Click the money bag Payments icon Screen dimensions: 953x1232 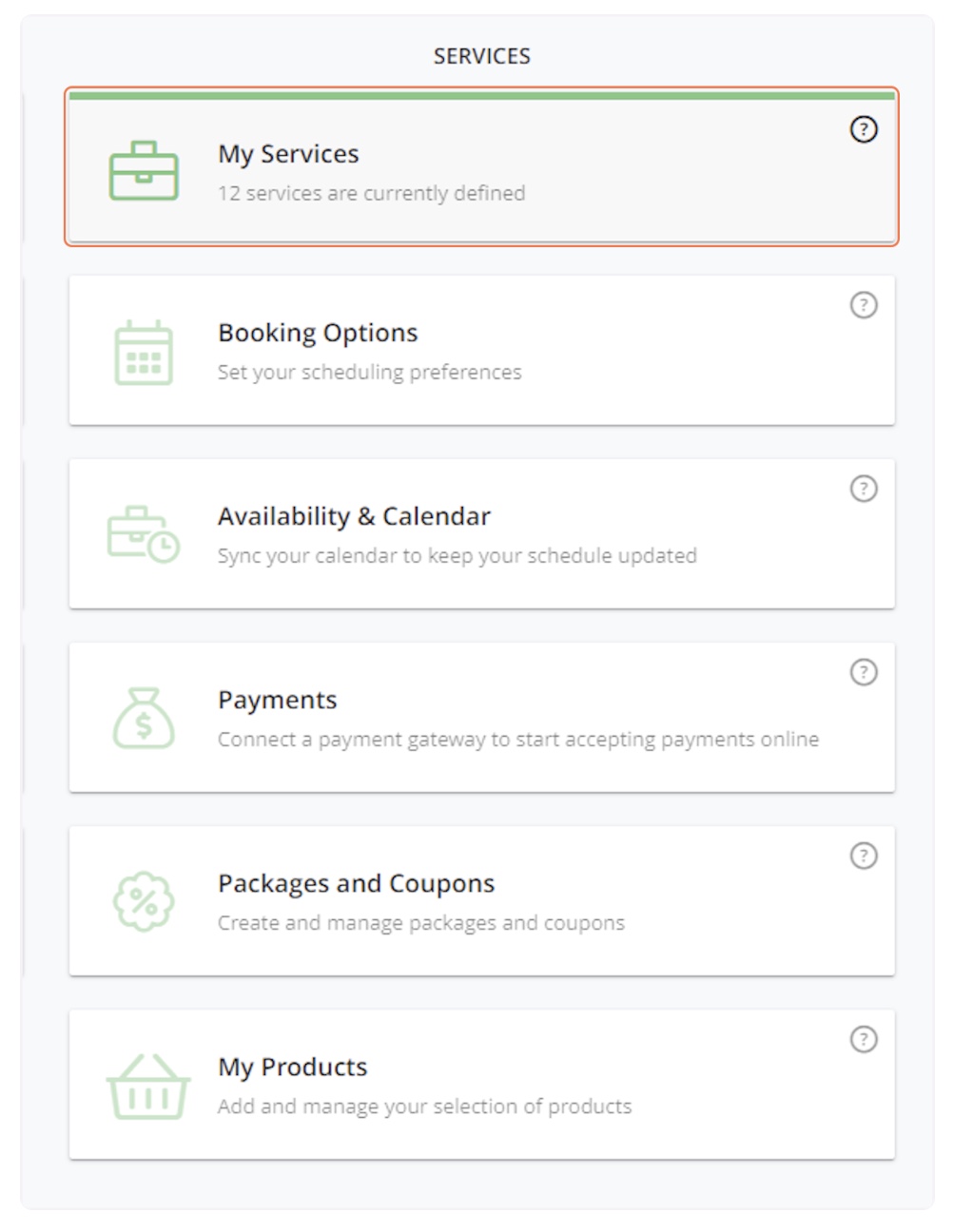coord(144,719)
